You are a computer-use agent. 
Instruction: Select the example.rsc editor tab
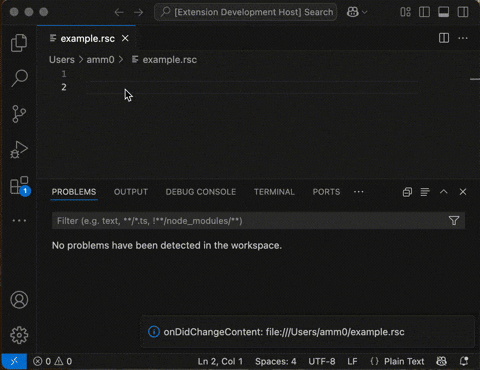[x=86, y=38]
